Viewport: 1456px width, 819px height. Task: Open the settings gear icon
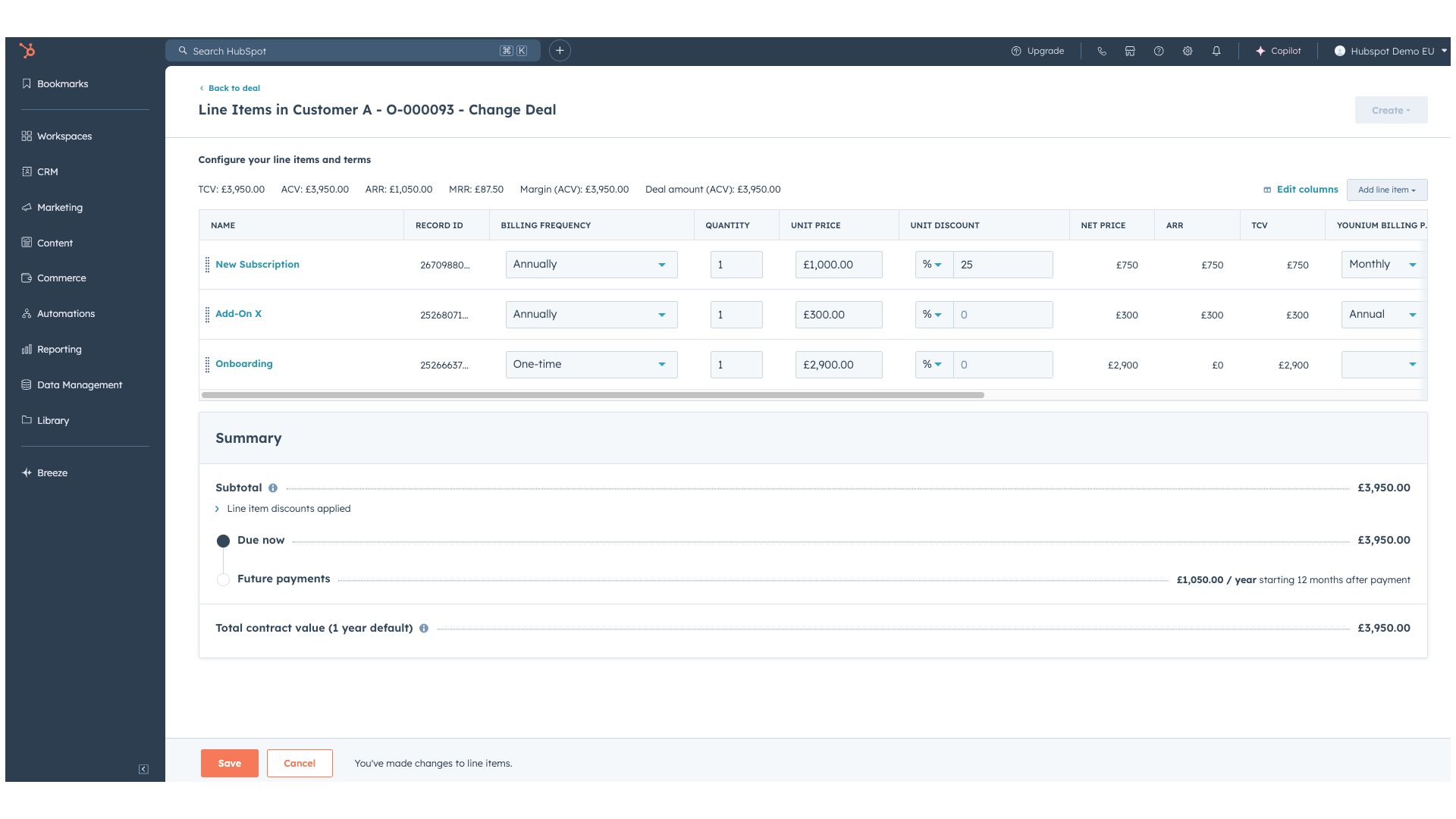(1188, 51)
